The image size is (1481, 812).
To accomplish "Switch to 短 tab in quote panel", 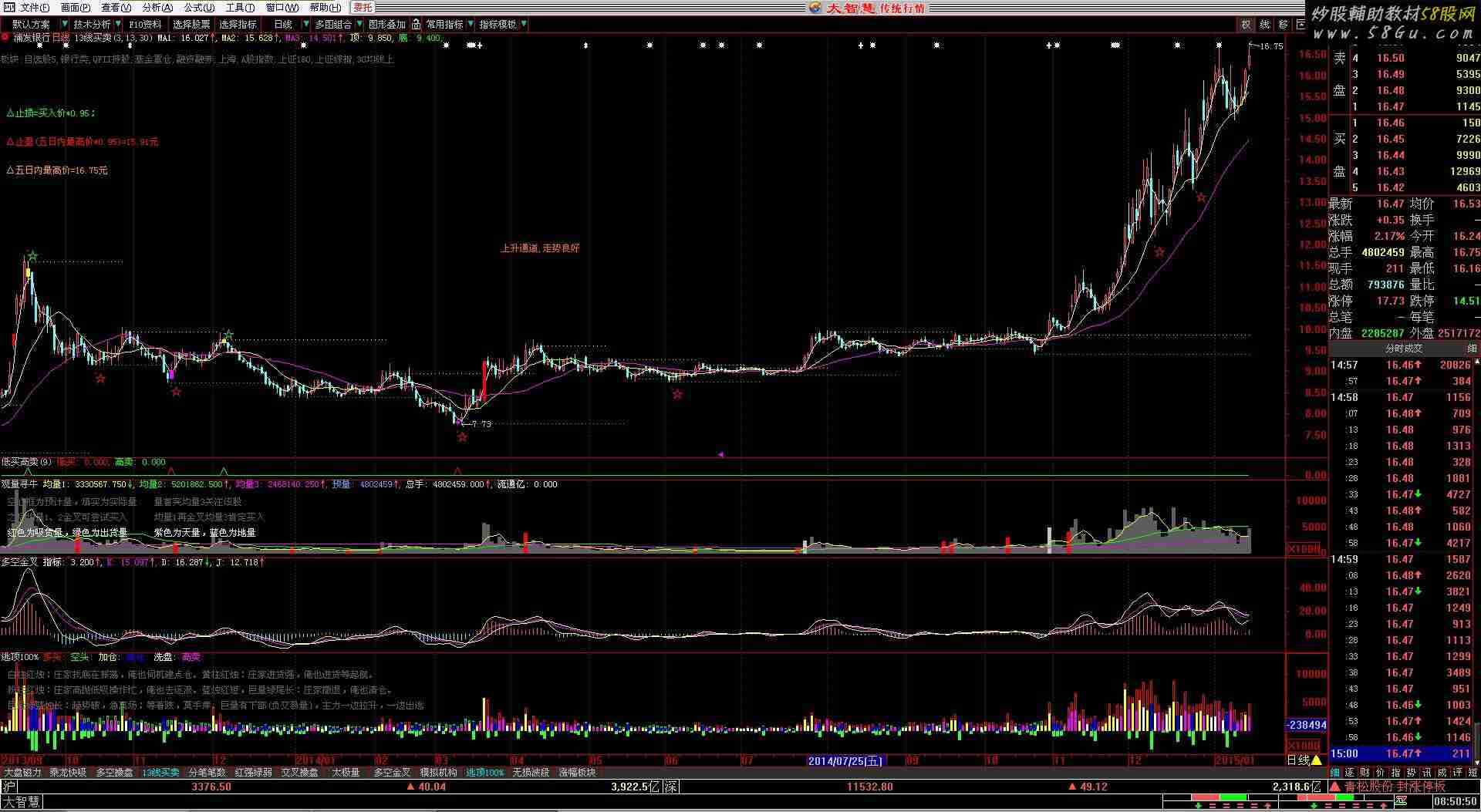I will 1473,772.
